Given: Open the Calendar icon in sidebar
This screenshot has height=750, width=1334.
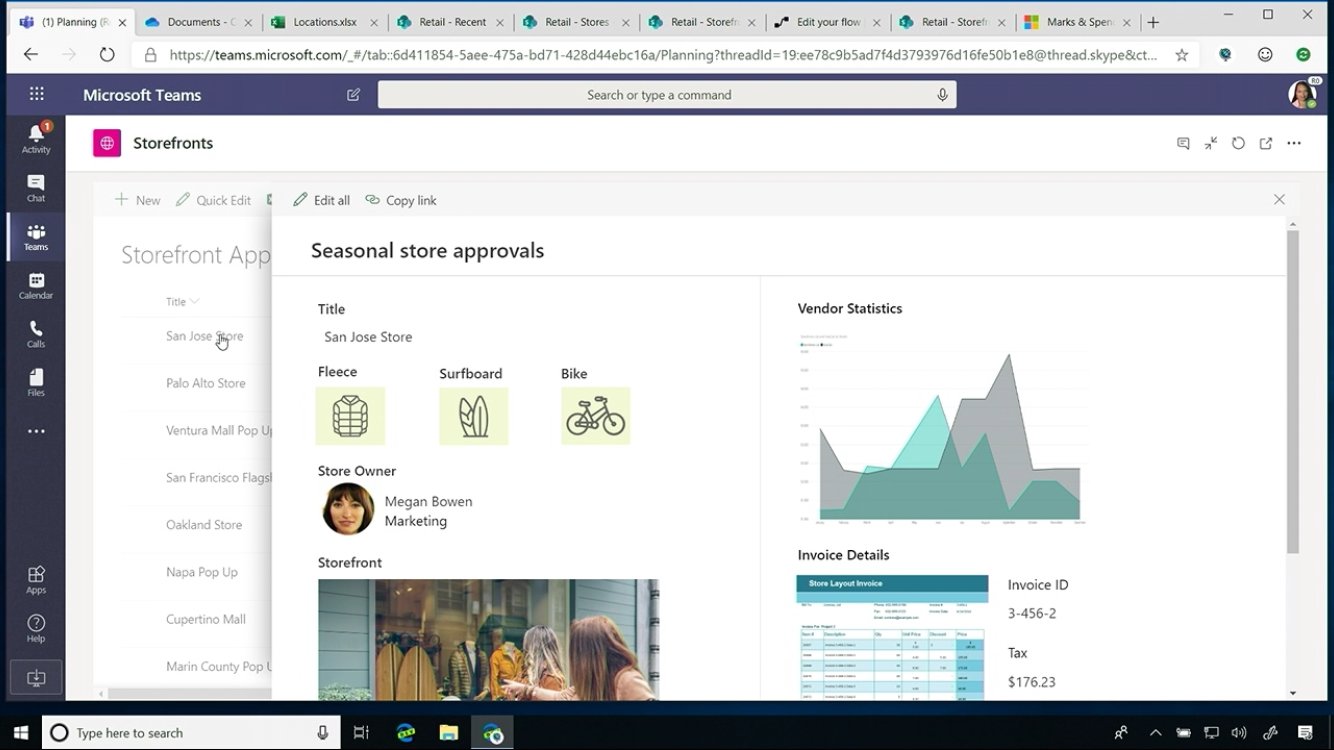Looking at the screenshot, I should (36, 285).
